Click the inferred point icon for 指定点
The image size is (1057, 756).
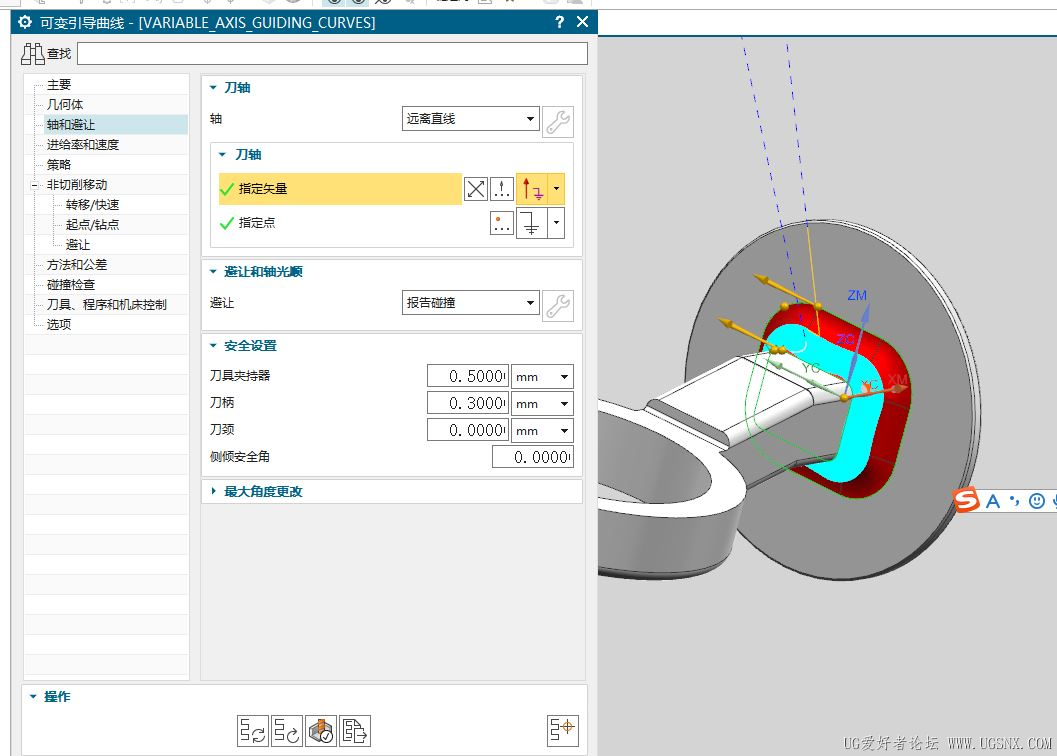(x=531, y=223)
